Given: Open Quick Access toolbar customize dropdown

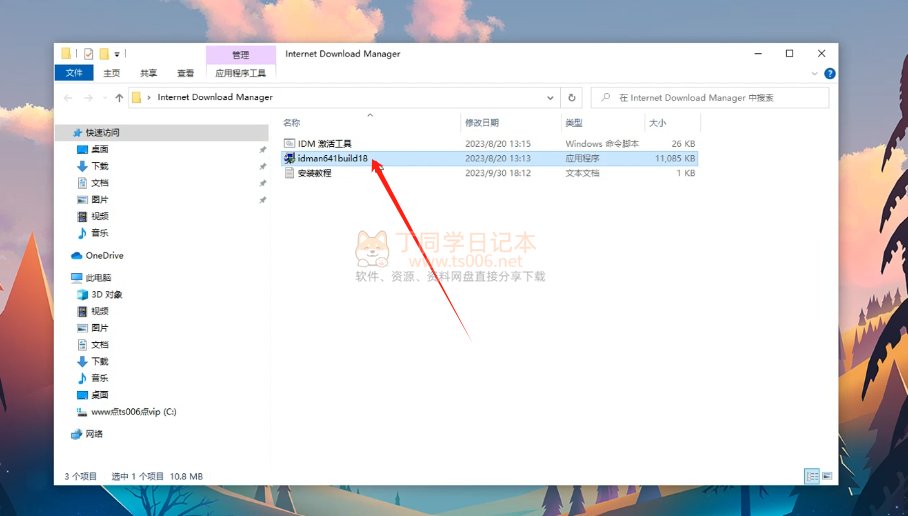Looking at the screenshot, I should [117, 54].
